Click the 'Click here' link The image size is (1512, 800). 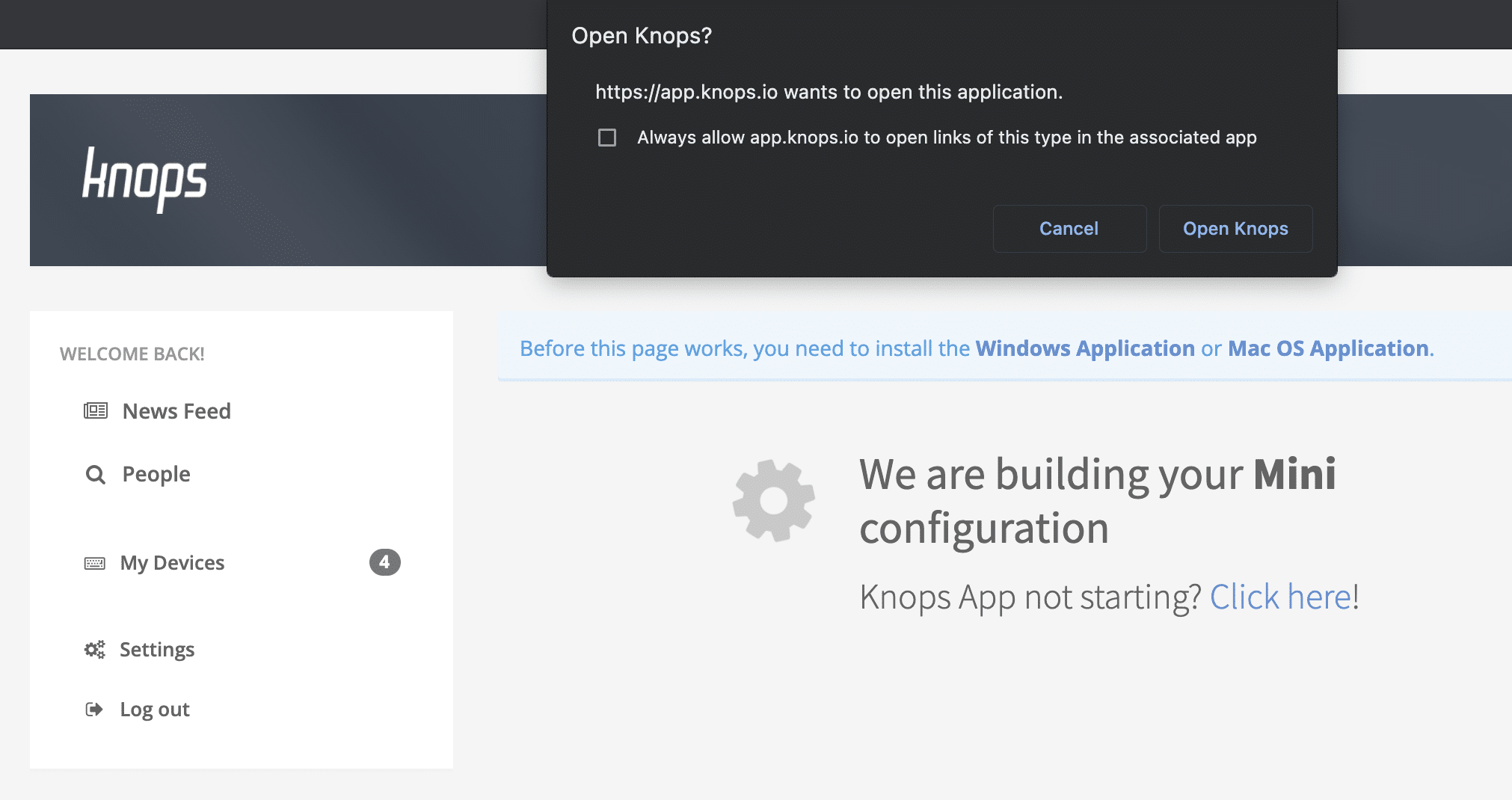click(x=1281, y=597)
